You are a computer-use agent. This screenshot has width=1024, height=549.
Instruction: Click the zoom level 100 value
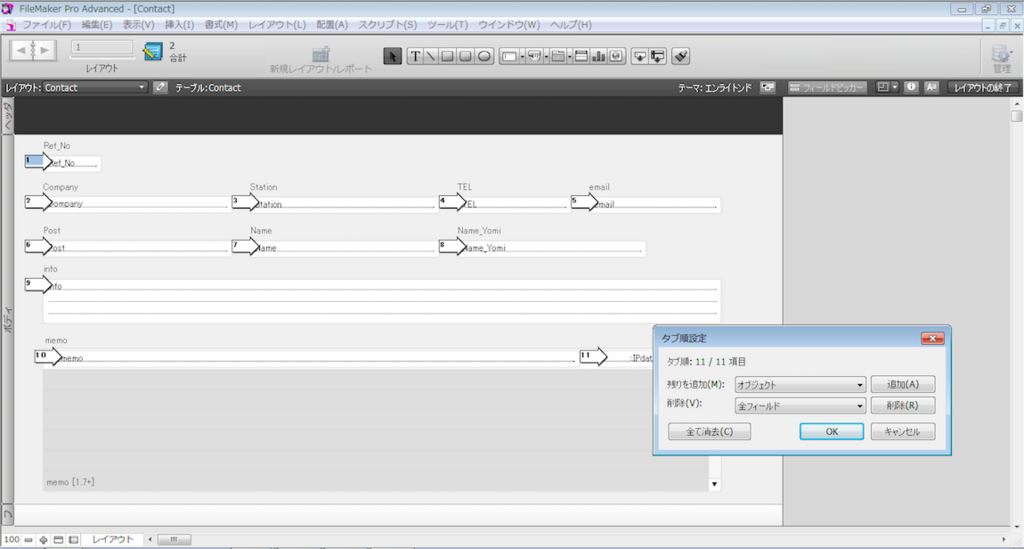[12, 540]
